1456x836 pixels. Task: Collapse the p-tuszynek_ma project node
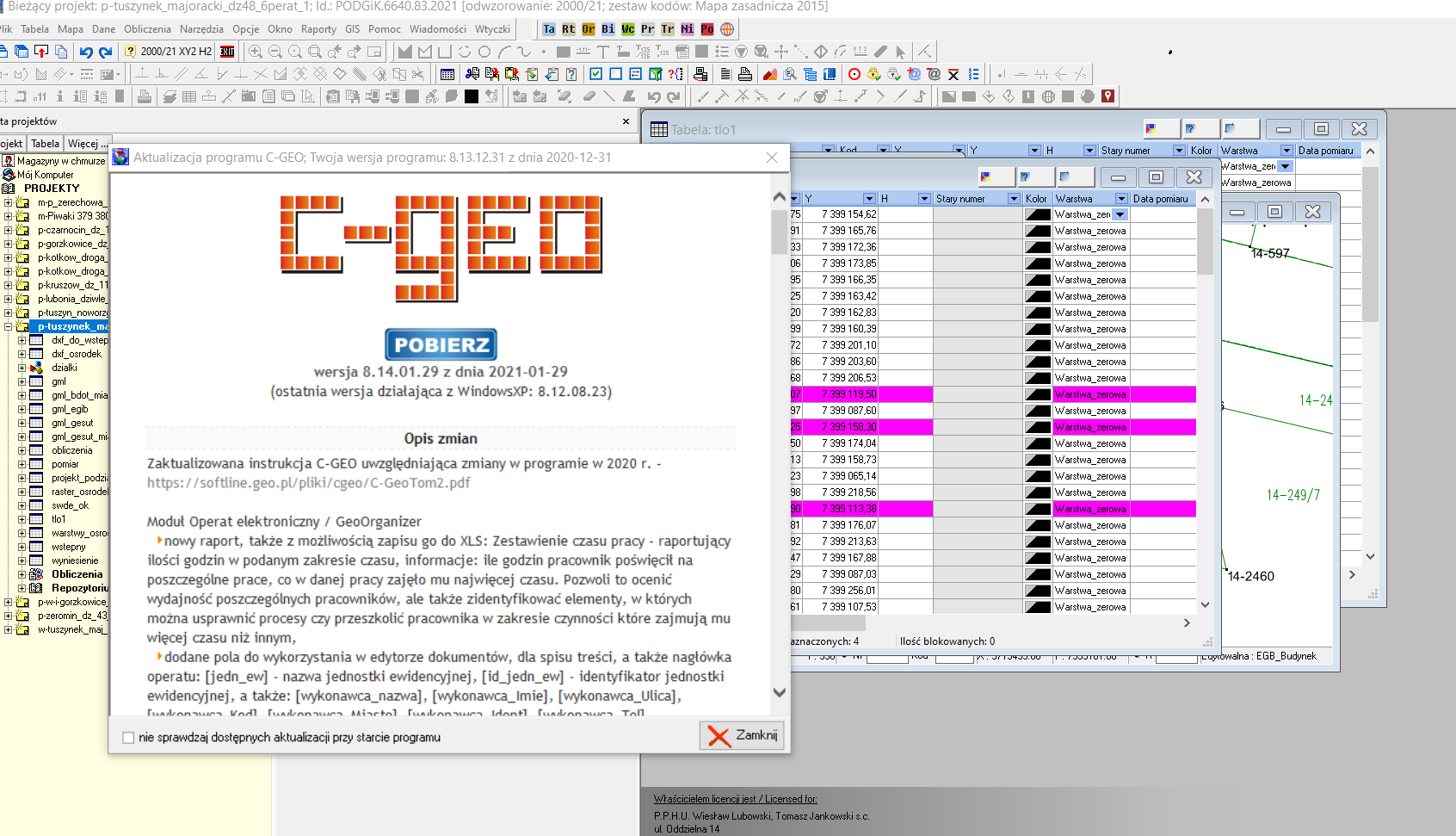tap(9, 326)
